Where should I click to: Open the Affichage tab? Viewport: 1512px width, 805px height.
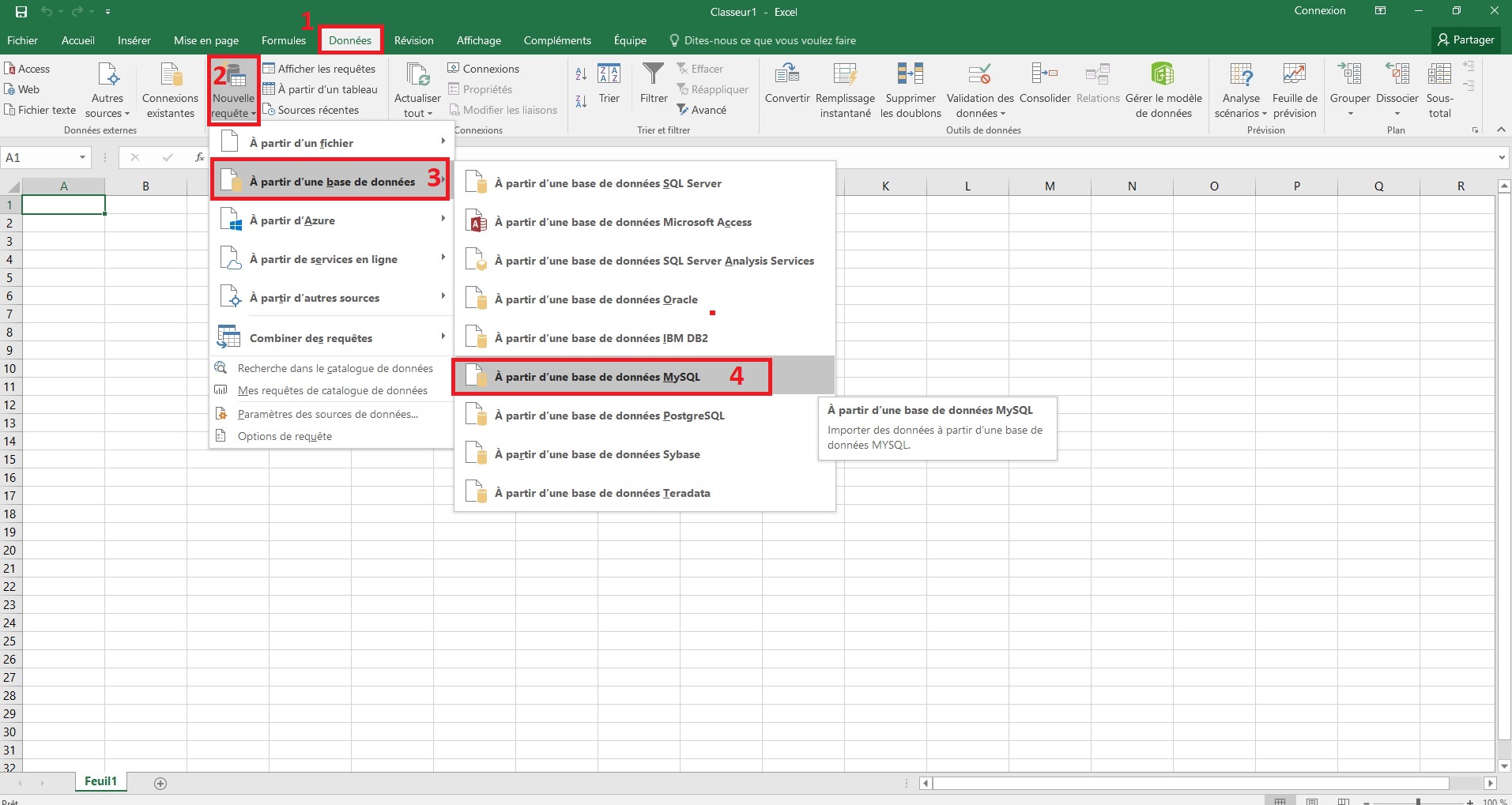pos(479,40)
